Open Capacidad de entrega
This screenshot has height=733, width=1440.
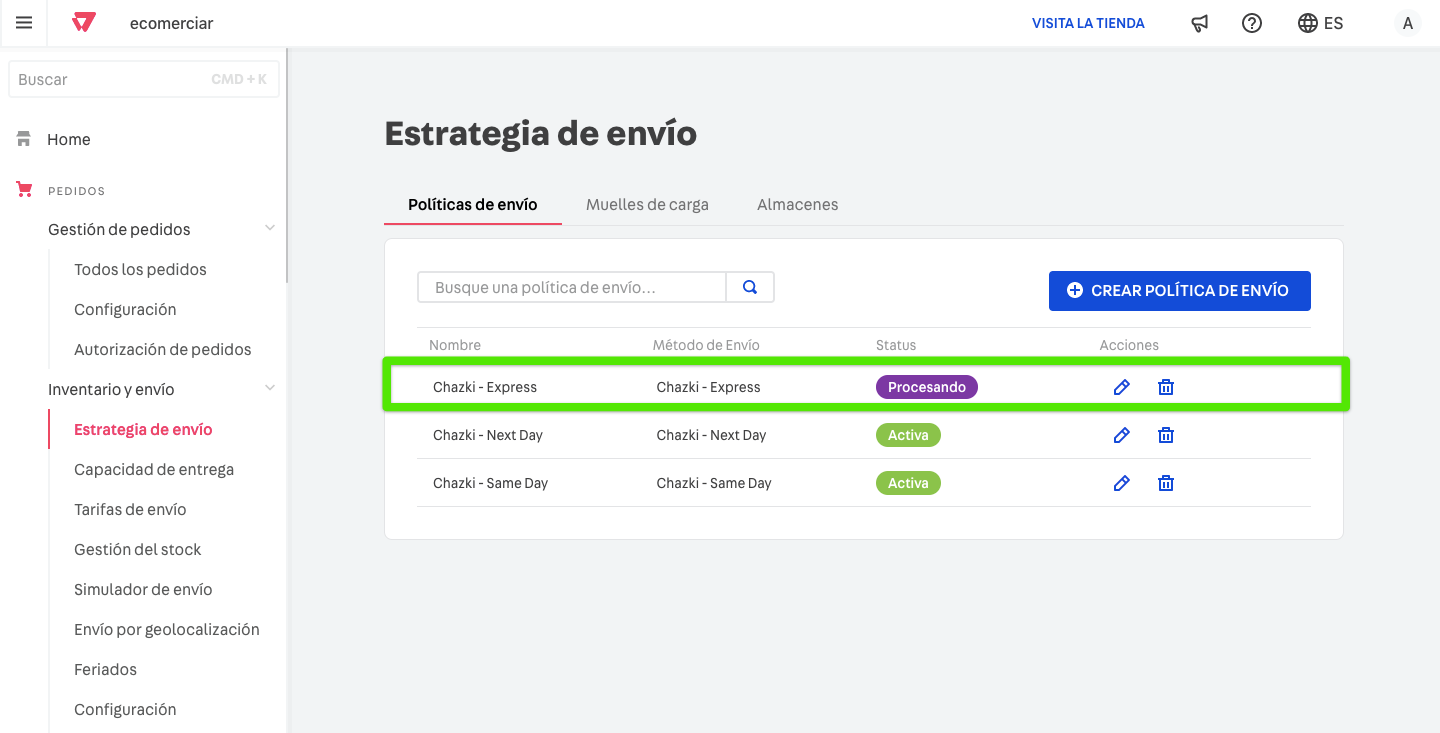point(154,469)
